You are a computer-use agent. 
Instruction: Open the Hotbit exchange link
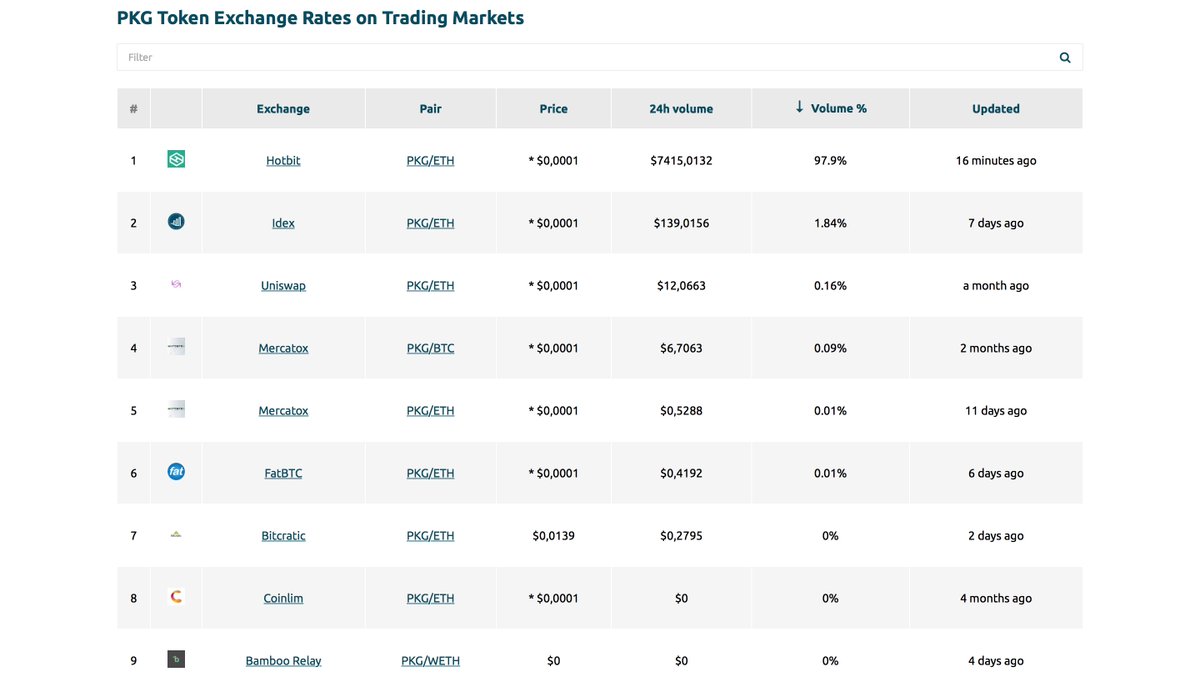(x=283, y=160)
